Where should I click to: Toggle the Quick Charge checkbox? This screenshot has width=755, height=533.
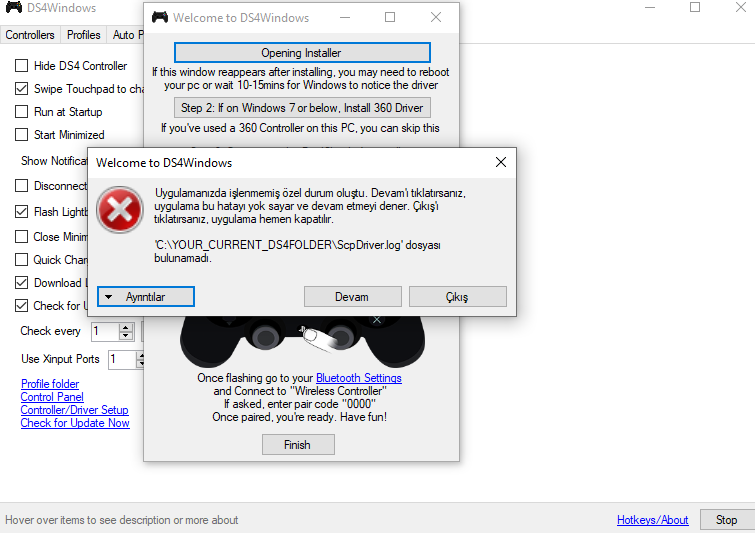[22, 260]
